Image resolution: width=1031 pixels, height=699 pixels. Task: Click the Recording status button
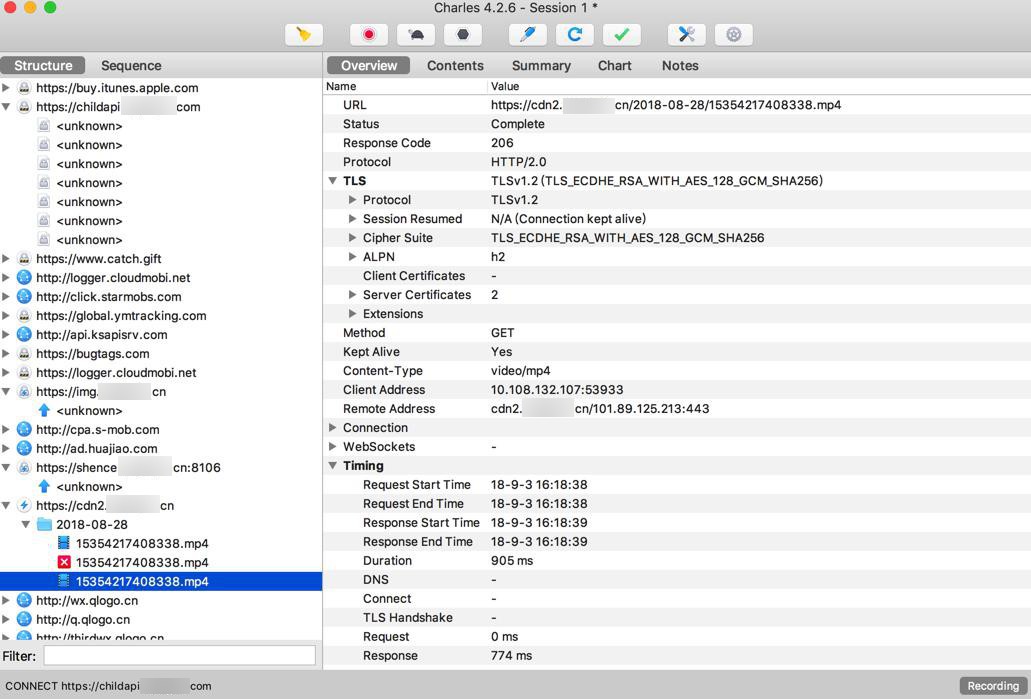point(993,686)
